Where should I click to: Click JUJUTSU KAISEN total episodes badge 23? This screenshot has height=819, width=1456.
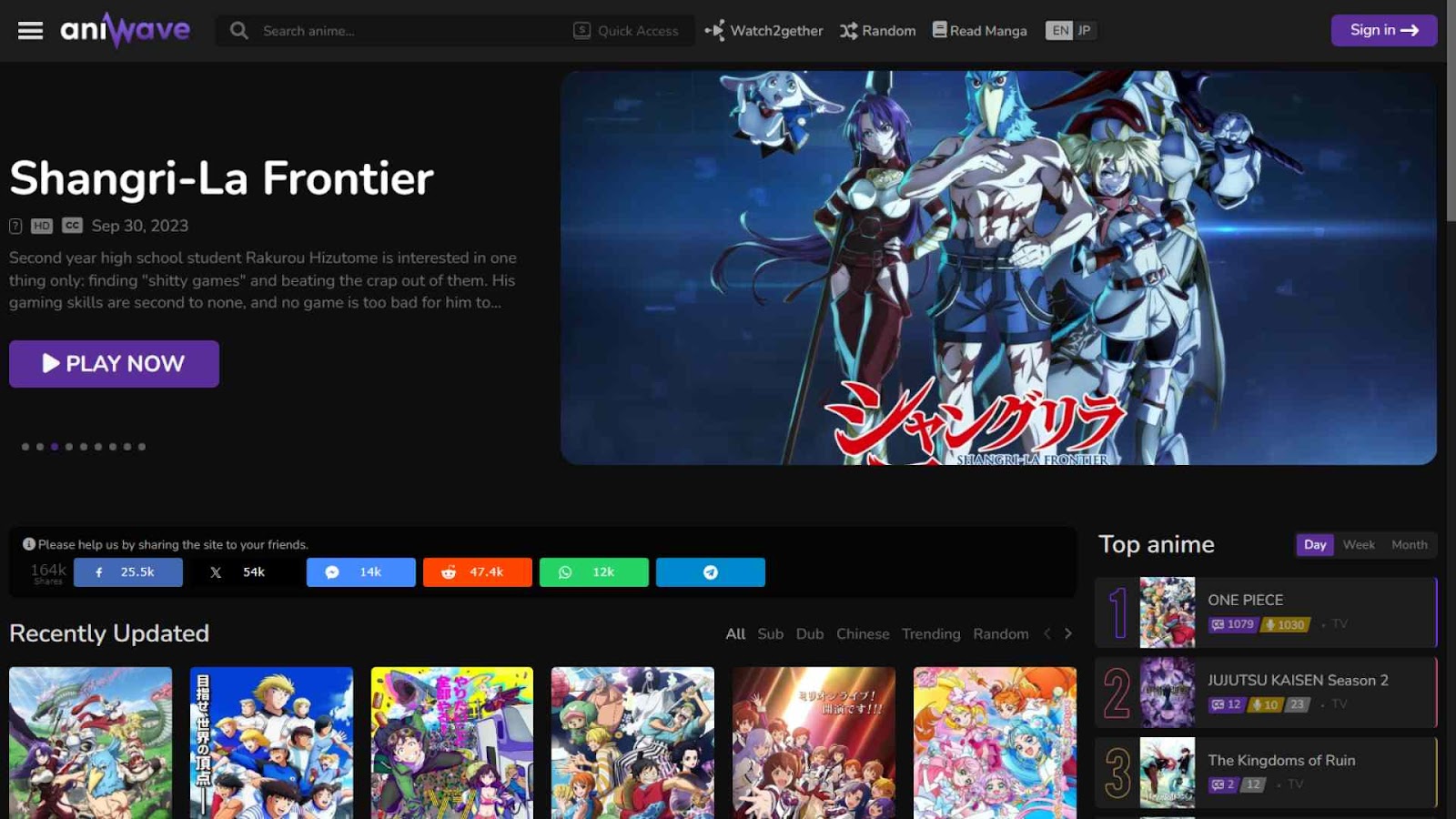click(x=1298, y=704)
